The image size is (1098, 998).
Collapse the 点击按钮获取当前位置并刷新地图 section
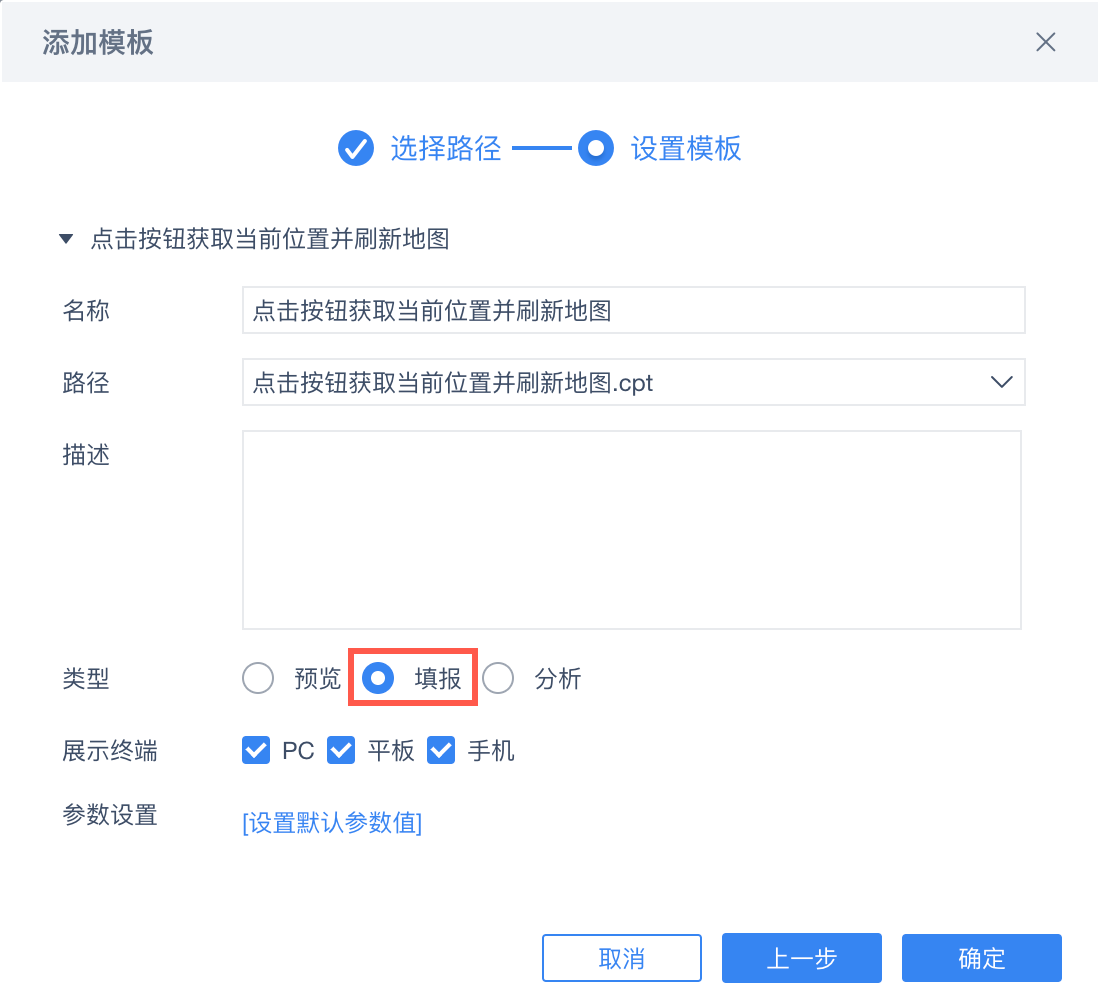click(66, 240)
